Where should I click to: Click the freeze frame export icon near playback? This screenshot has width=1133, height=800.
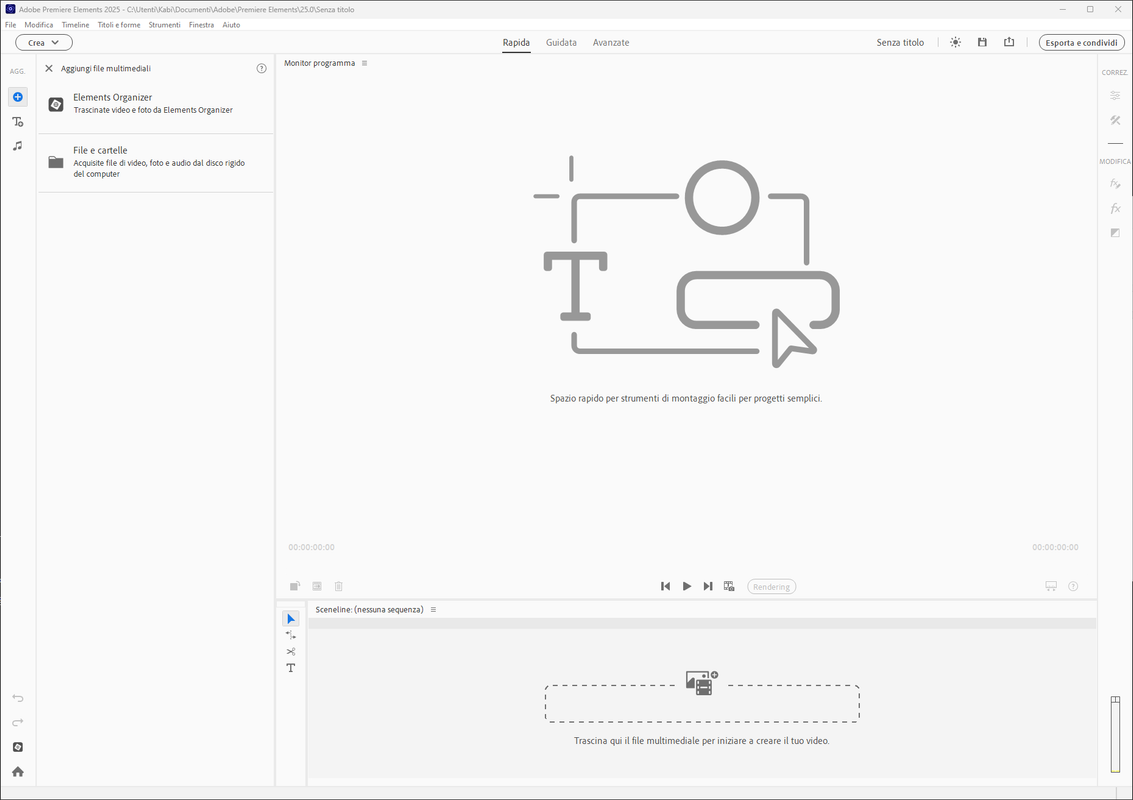point(729,586)
